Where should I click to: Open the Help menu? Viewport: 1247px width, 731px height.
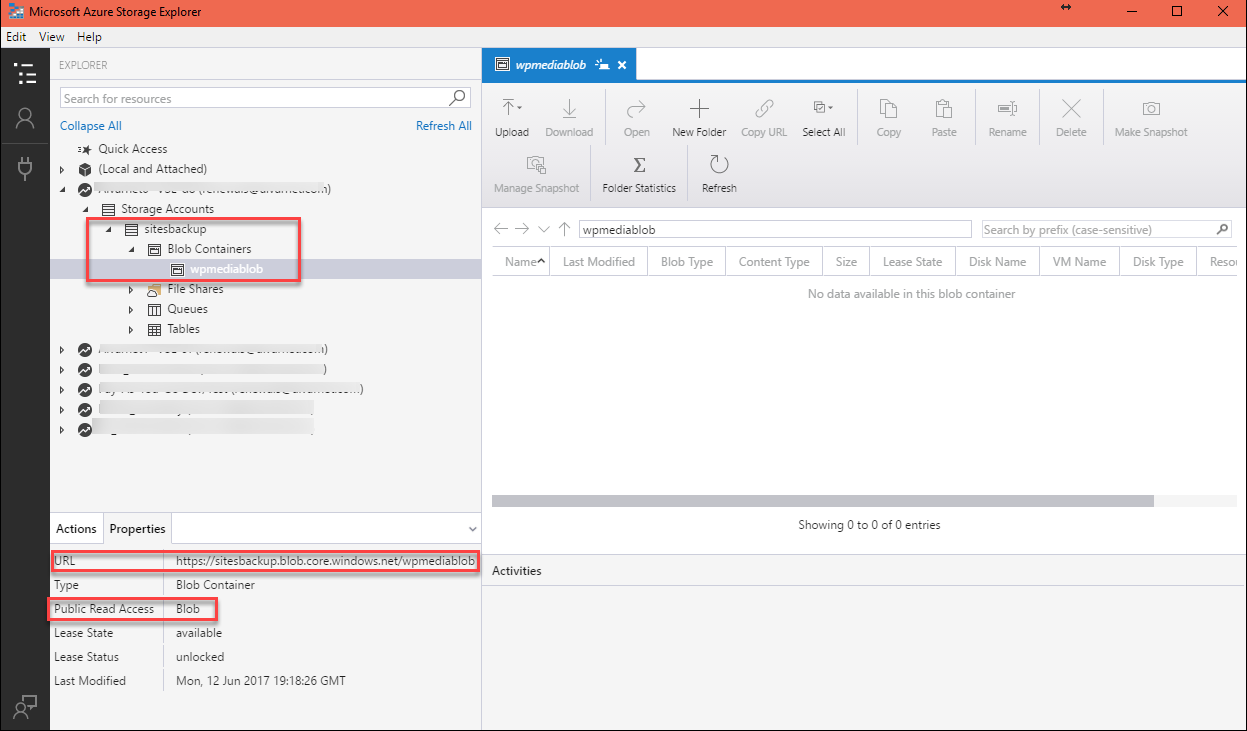(89, 37)
